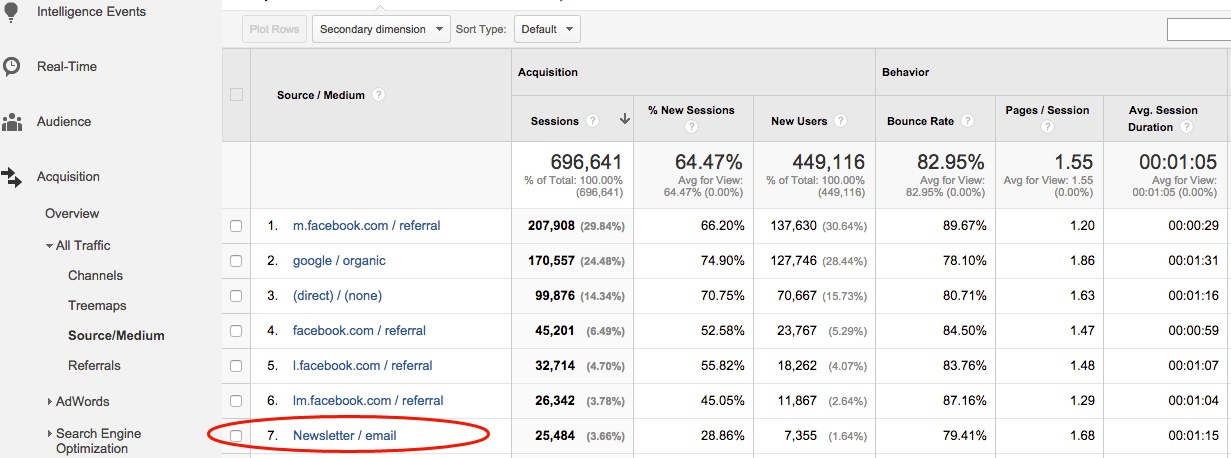
Task: Tick the checkbox for google / organic row
Action: coord(236,261)
